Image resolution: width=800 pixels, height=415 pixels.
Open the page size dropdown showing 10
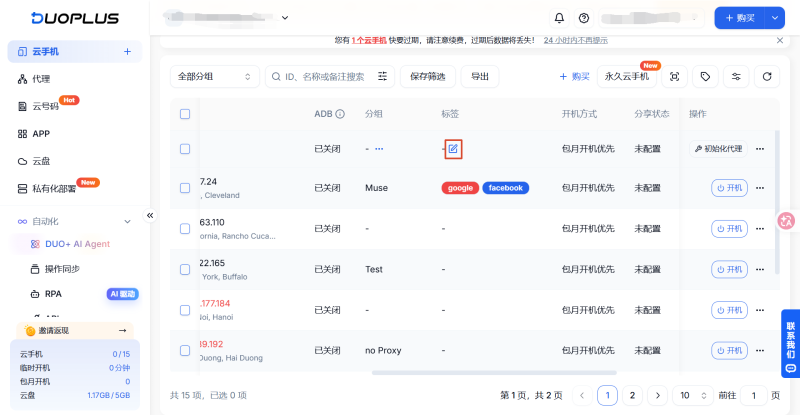692,395
